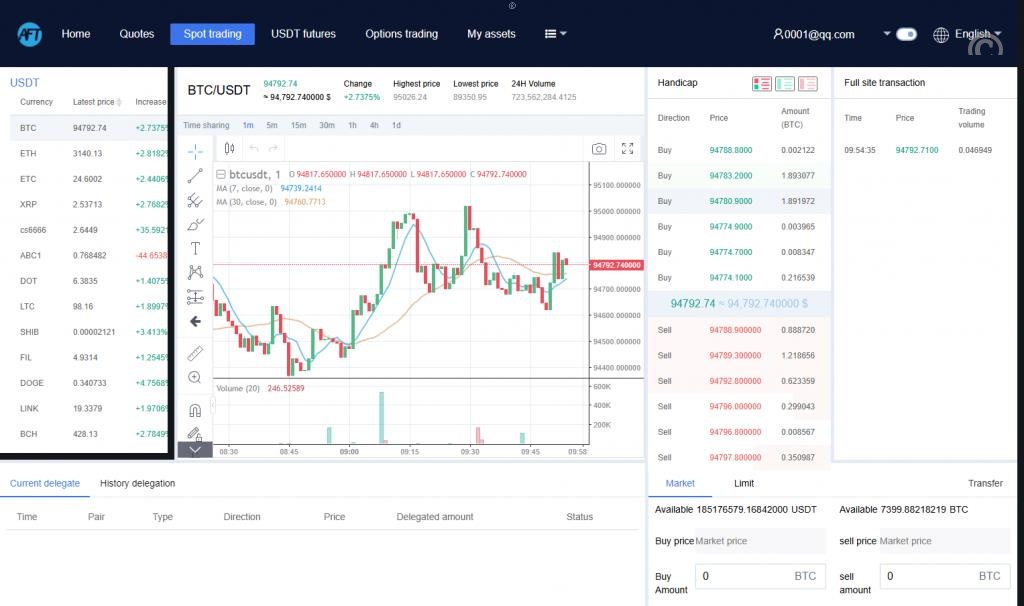
Task: Switch to the Limit order tab
Action: pos(744,483)
